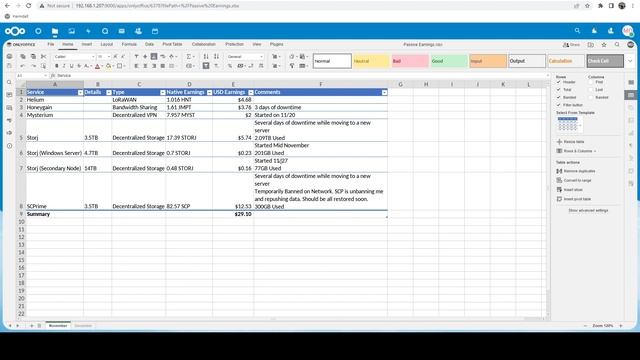Screen dimensions: 640x360
Task: Toggle Banded rows checkbox
Action: point(559,97)
